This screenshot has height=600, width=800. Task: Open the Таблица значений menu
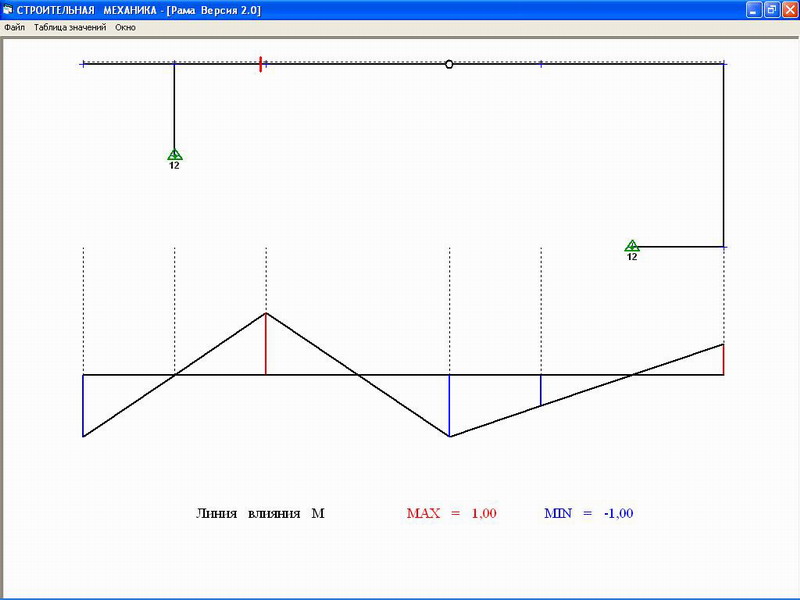coord(70,28)
